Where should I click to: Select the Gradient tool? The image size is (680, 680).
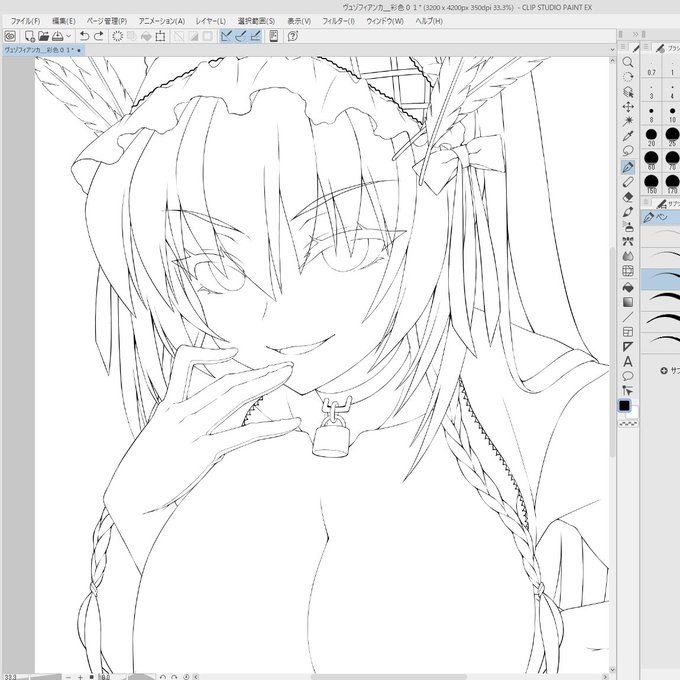click(628, 302)
